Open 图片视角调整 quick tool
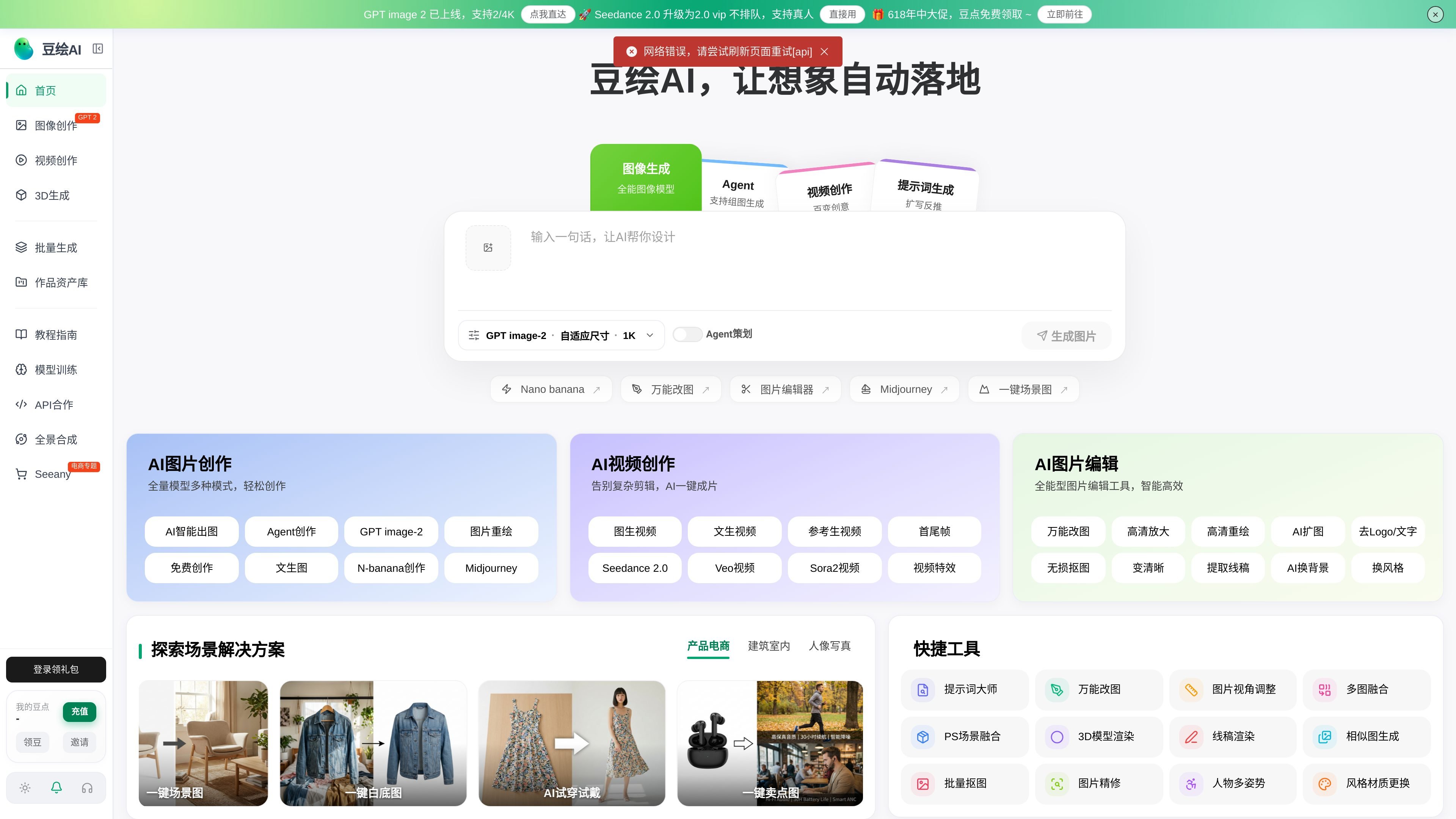This screenshot has height=819, width=1456. (1232, 690)
